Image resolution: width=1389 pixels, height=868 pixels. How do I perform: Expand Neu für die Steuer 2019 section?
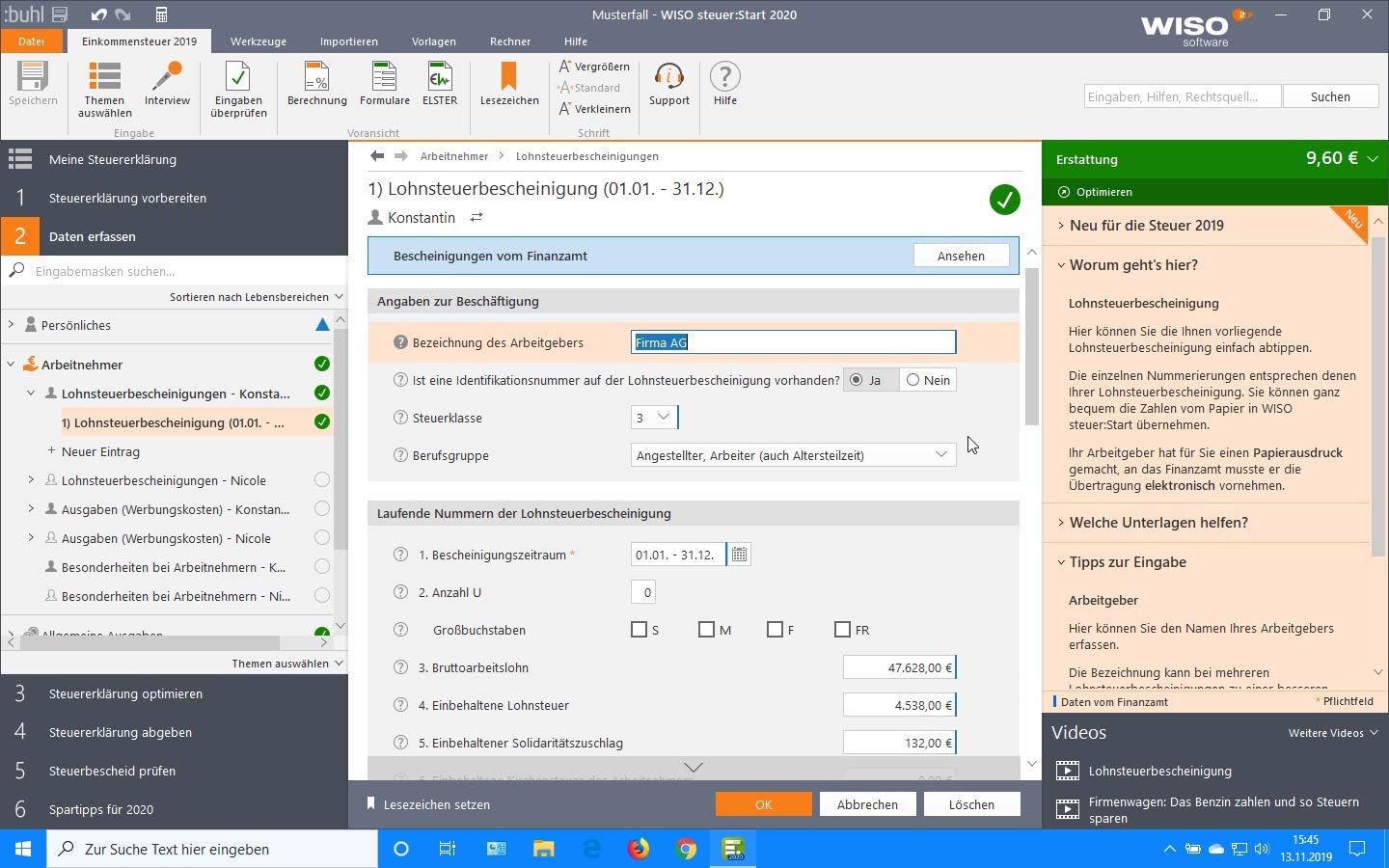[1146, 226]
